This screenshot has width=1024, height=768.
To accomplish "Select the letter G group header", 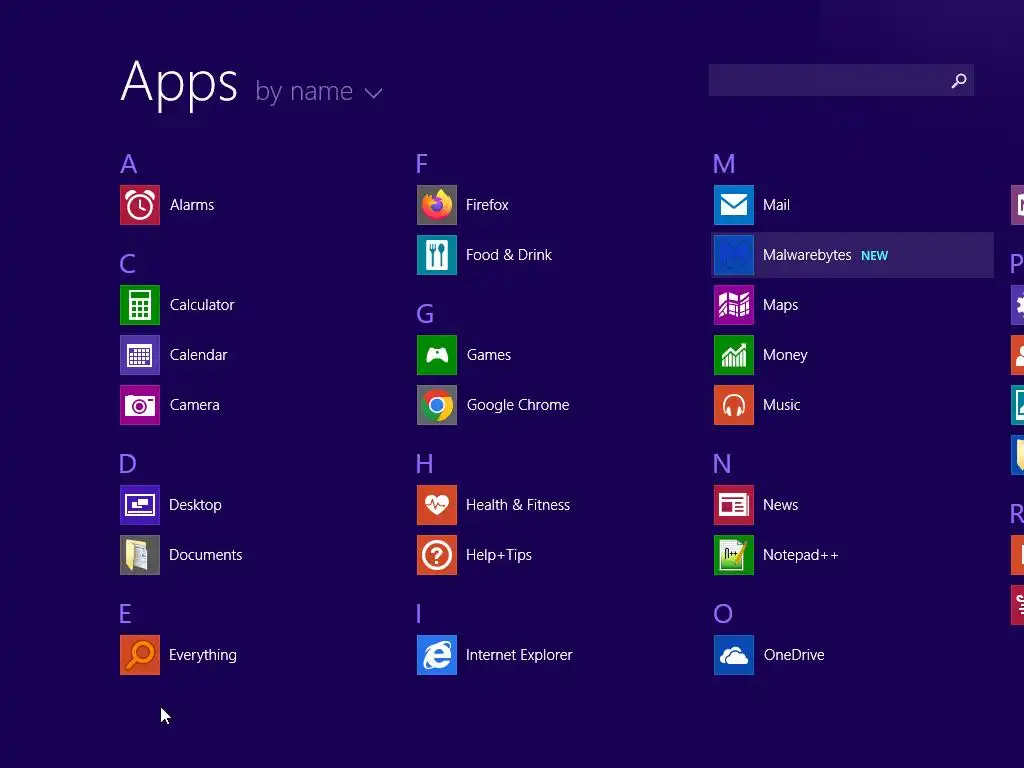I will click(425, 314).
